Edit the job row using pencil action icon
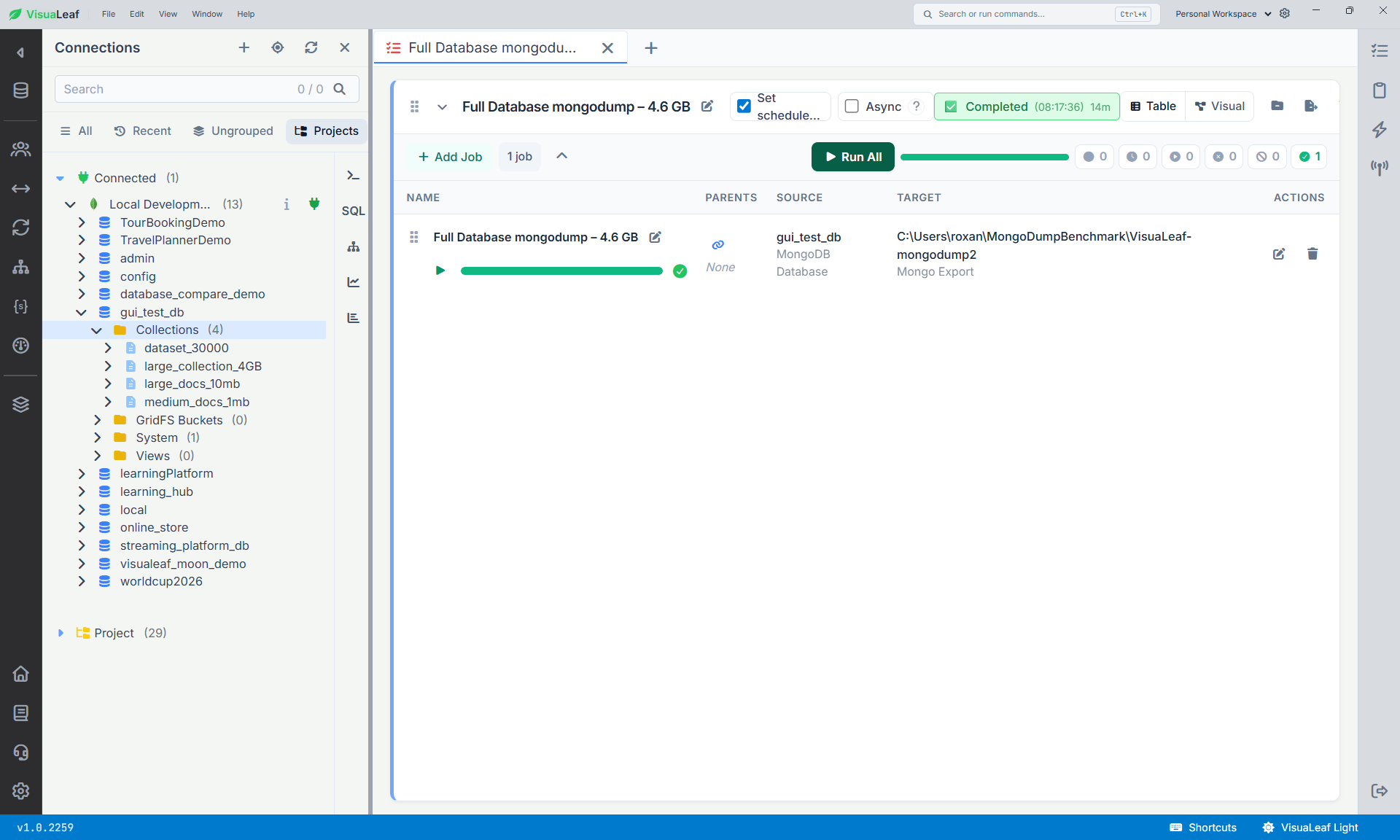Screen dimensions: 1400x840 tap(1279, 254)
